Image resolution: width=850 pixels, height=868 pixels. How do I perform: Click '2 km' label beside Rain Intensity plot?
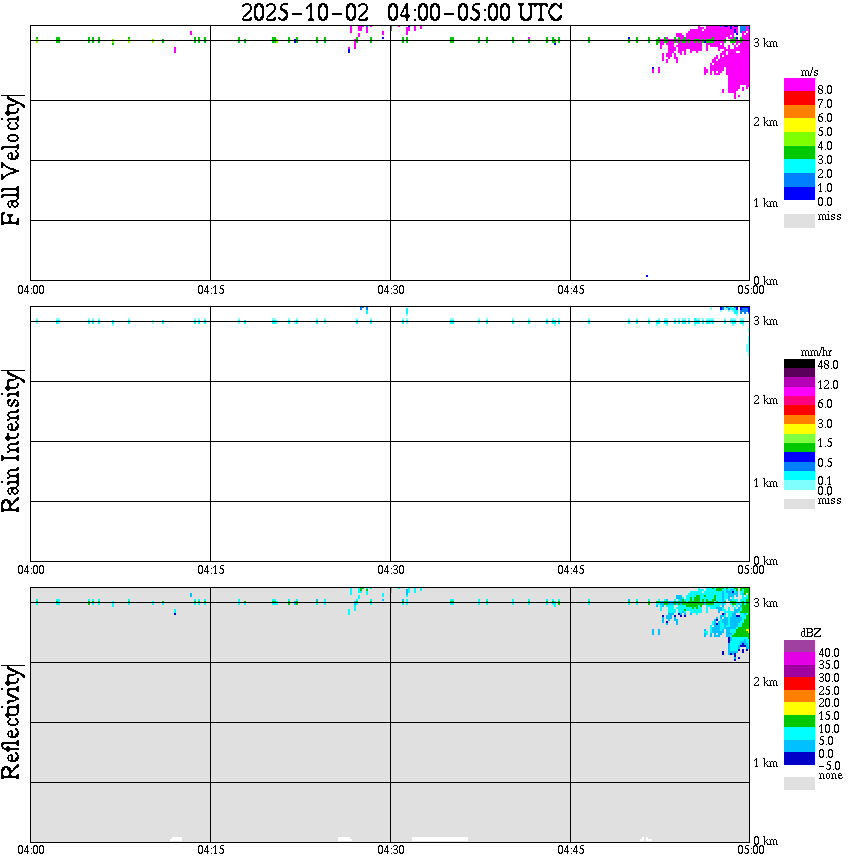pos(766,400)
